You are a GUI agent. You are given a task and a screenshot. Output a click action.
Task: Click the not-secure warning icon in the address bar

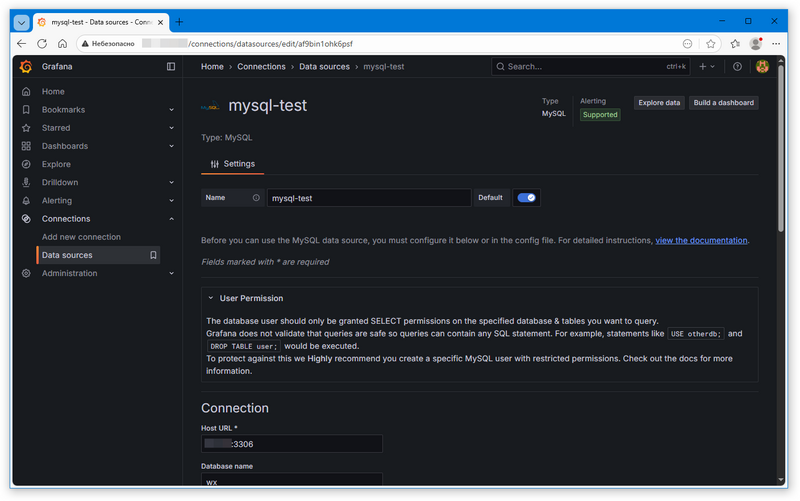coord(85,44)
